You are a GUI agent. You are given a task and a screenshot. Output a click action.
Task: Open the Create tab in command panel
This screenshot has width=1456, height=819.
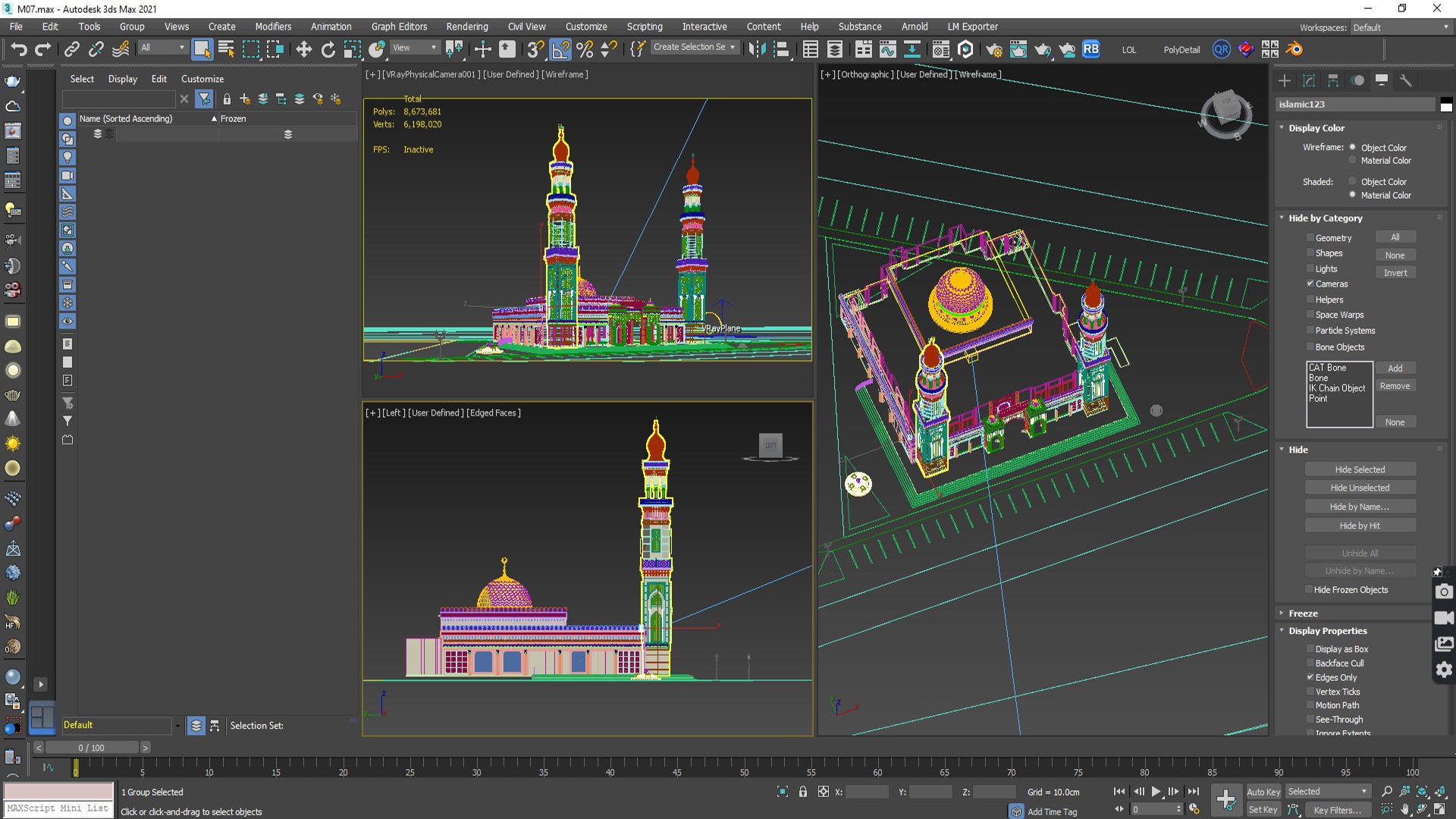tap(1284, 80)
